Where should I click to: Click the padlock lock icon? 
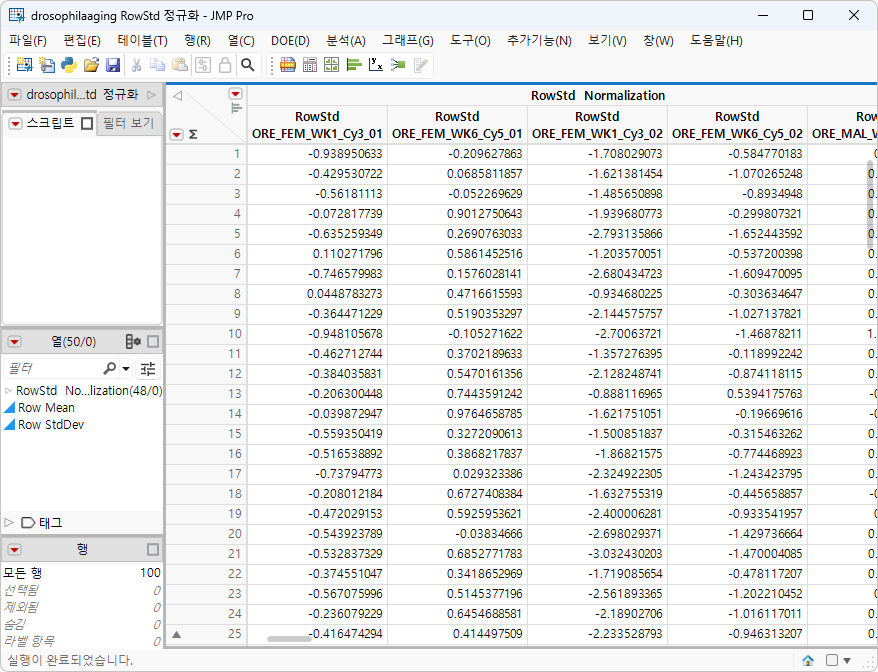click(x=225, y=65)
